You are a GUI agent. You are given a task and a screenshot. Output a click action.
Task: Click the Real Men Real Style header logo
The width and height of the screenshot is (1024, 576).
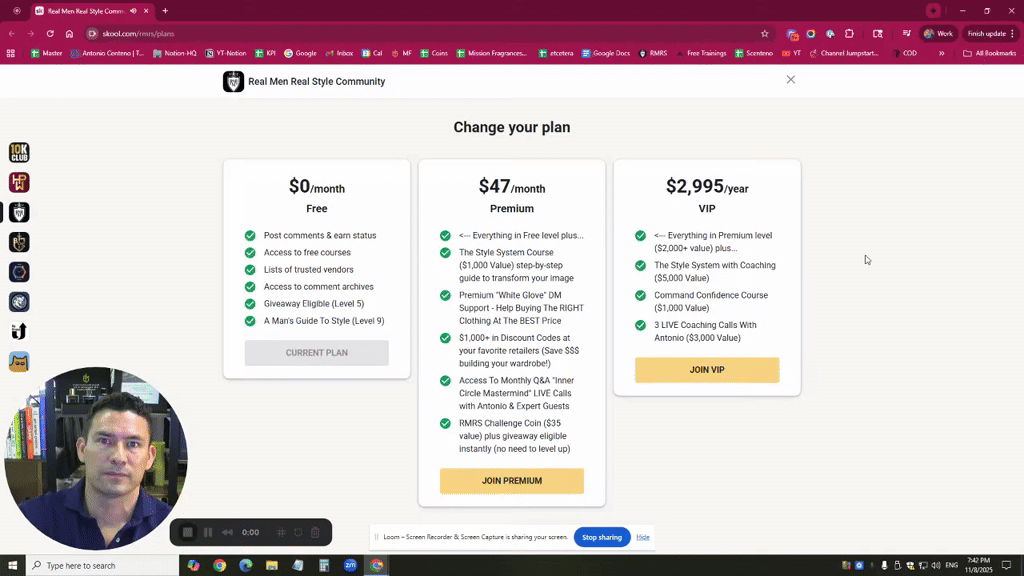[x=233, y=82]
